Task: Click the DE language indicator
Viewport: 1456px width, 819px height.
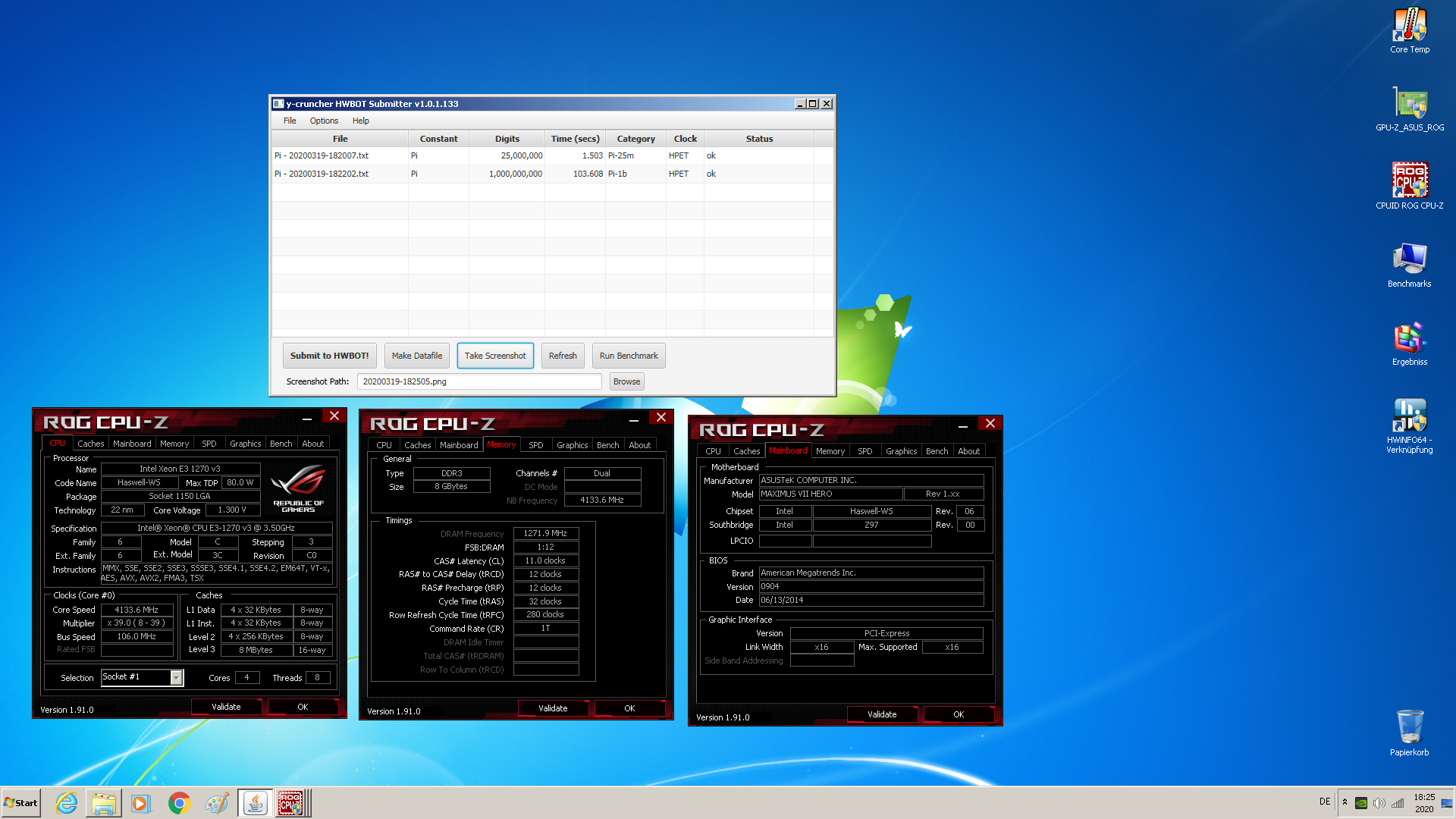Action: point(1325,802)
